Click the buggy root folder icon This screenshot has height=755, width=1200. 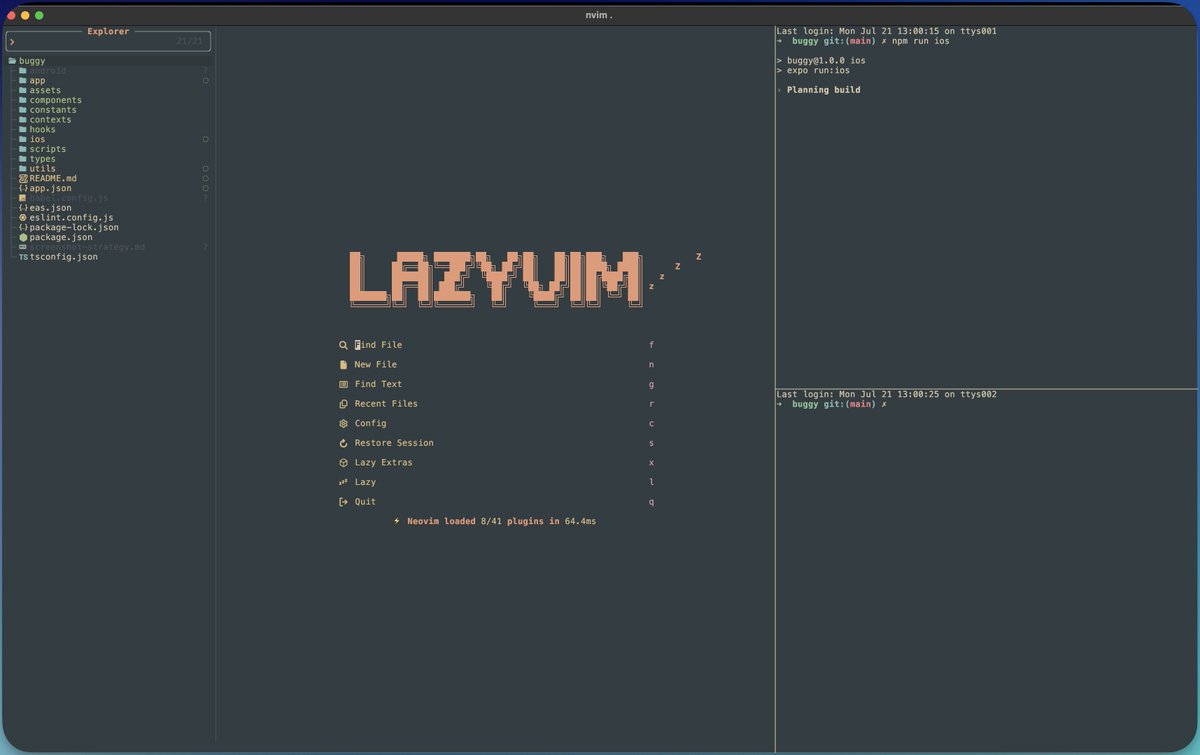click(x=12, y=61)
